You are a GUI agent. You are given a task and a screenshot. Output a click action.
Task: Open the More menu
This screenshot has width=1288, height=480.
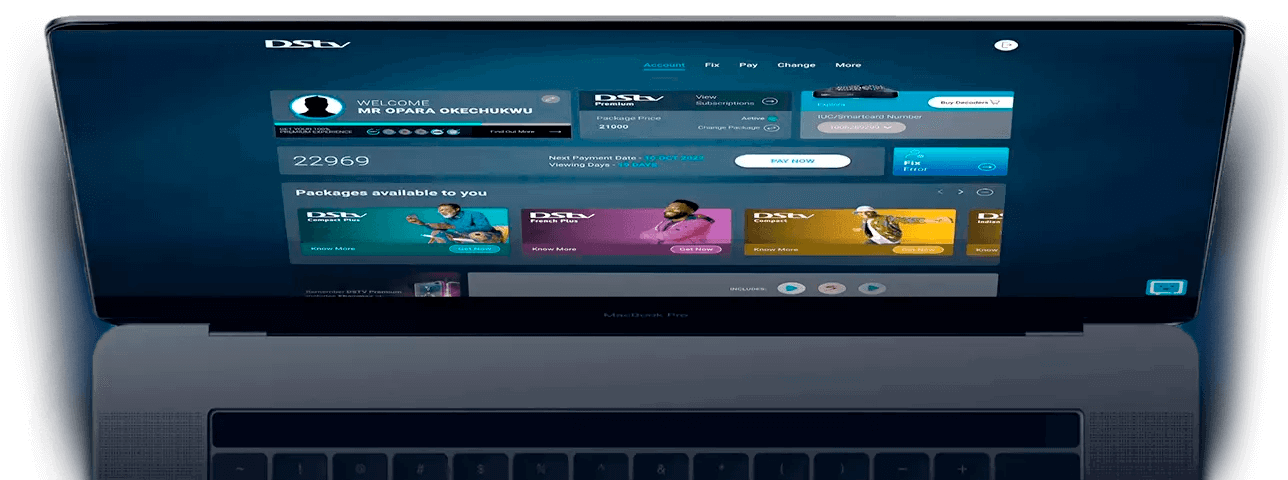pos(848,65)
